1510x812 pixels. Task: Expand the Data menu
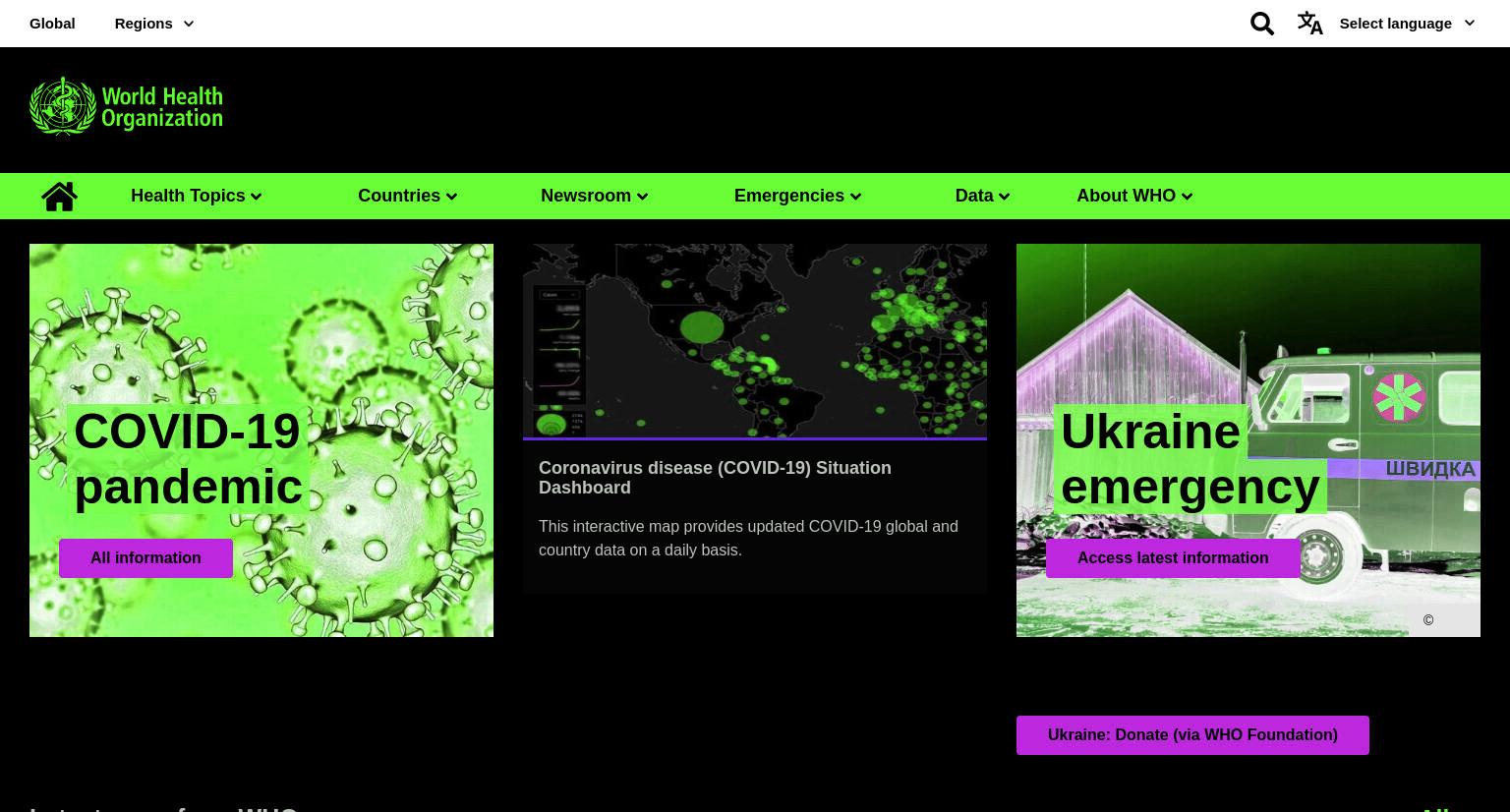tap(982, 196)
